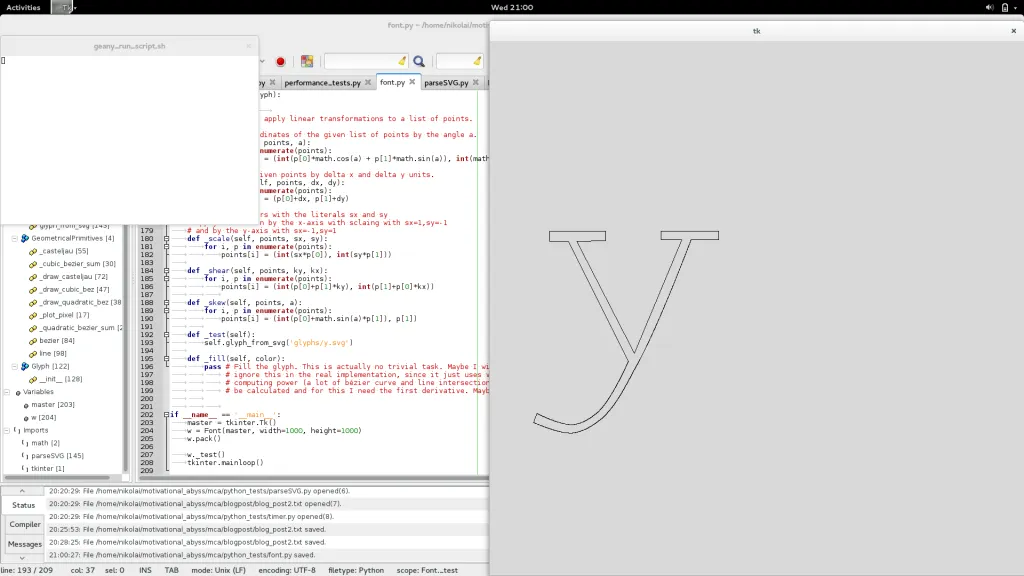Jump to import tkinter [1]
1024x576 pixels.
(48, 468)
